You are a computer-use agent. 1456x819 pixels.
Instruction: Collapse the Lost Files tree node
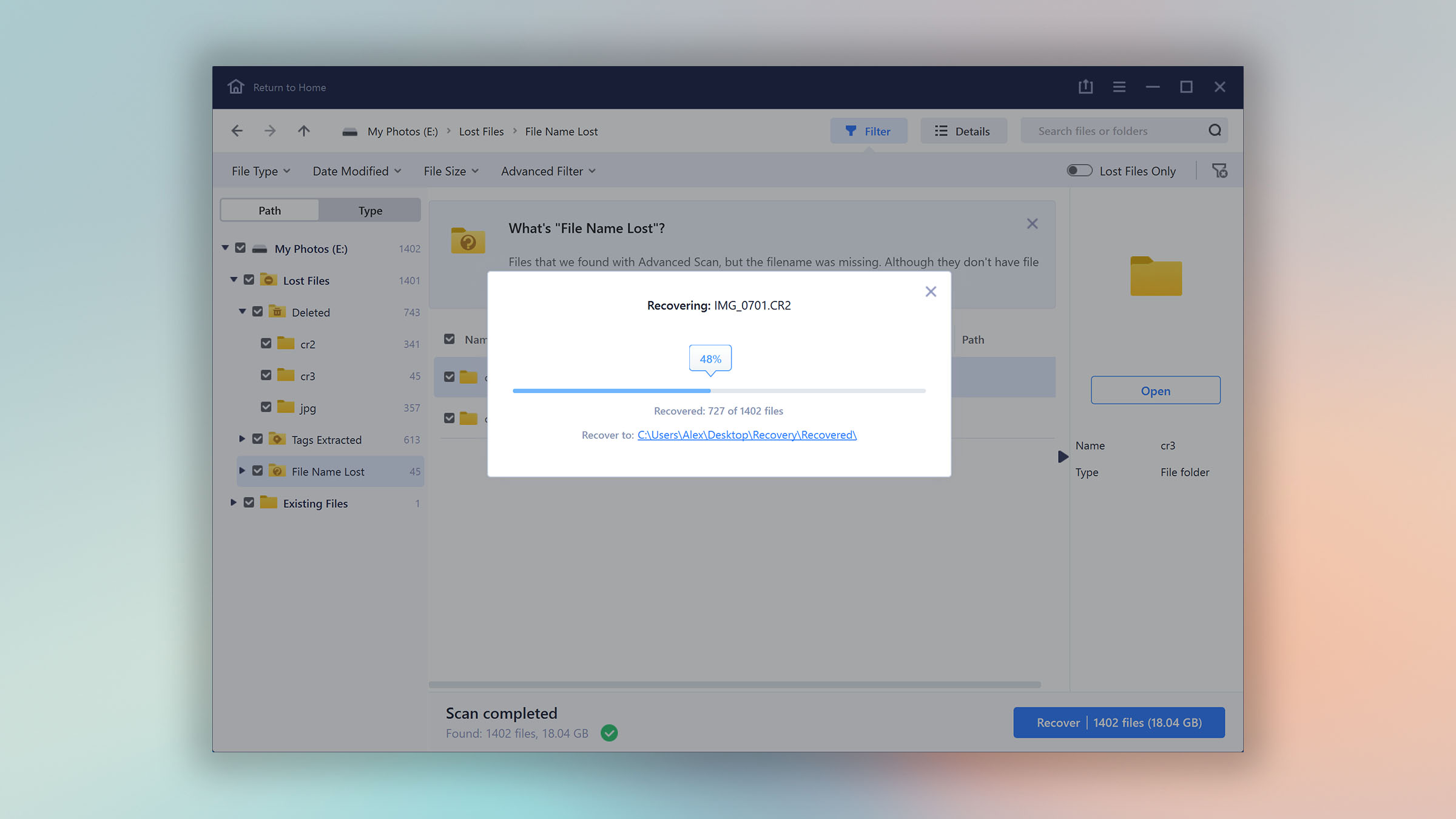coord(234,280)
